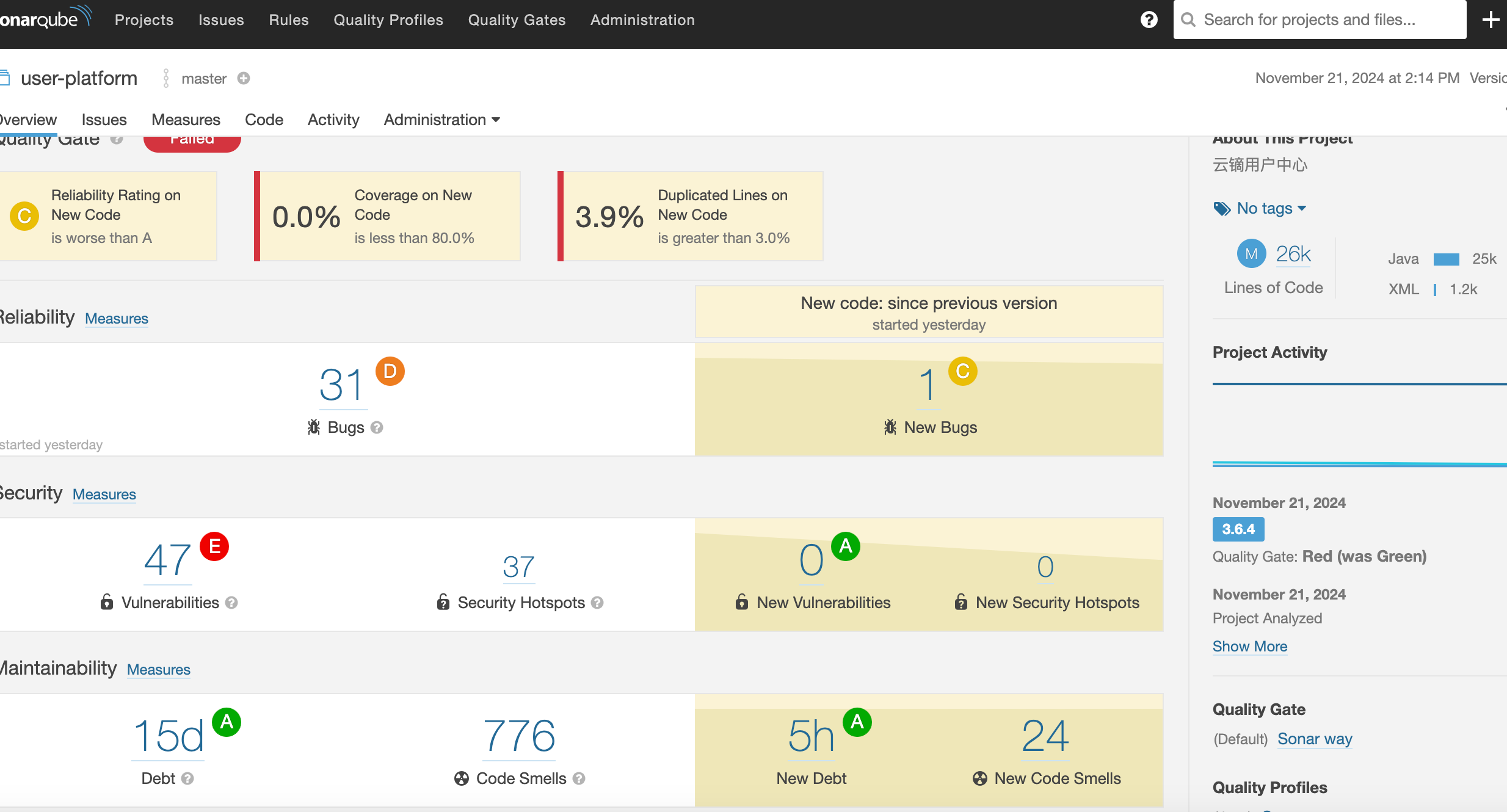1507x812 pixels.
Task: Click the search magnifier icon
Action: pos(1188,20)
